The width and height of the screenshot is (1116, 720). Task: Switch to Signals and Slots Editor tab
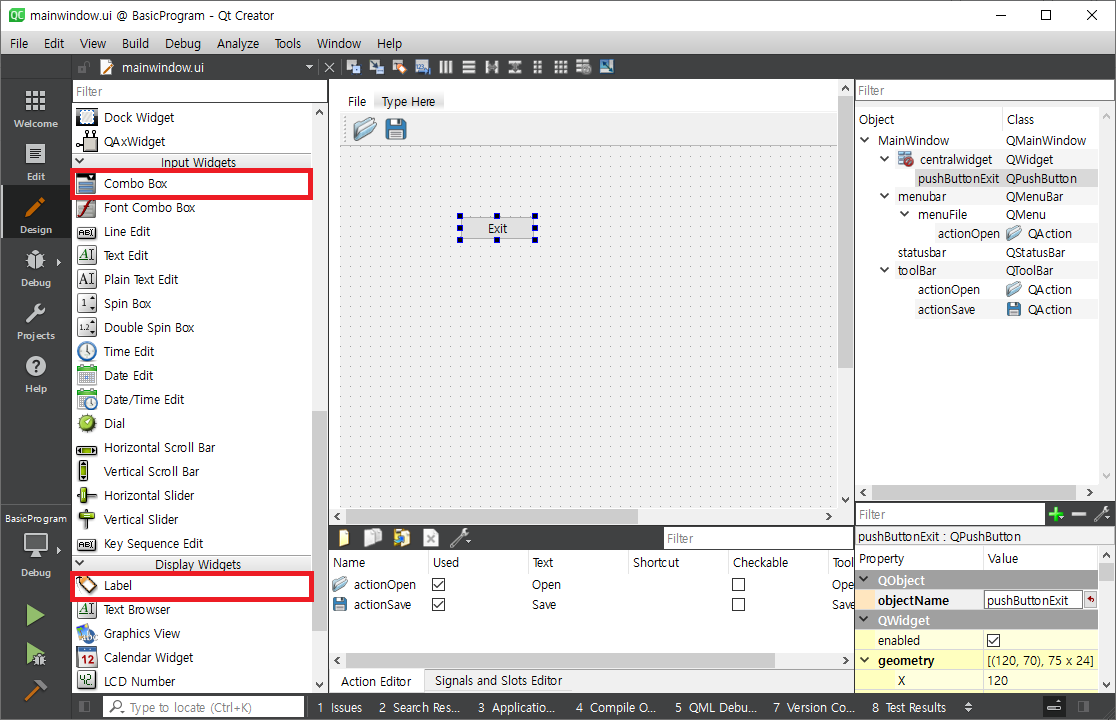click(x=498, y=681)
